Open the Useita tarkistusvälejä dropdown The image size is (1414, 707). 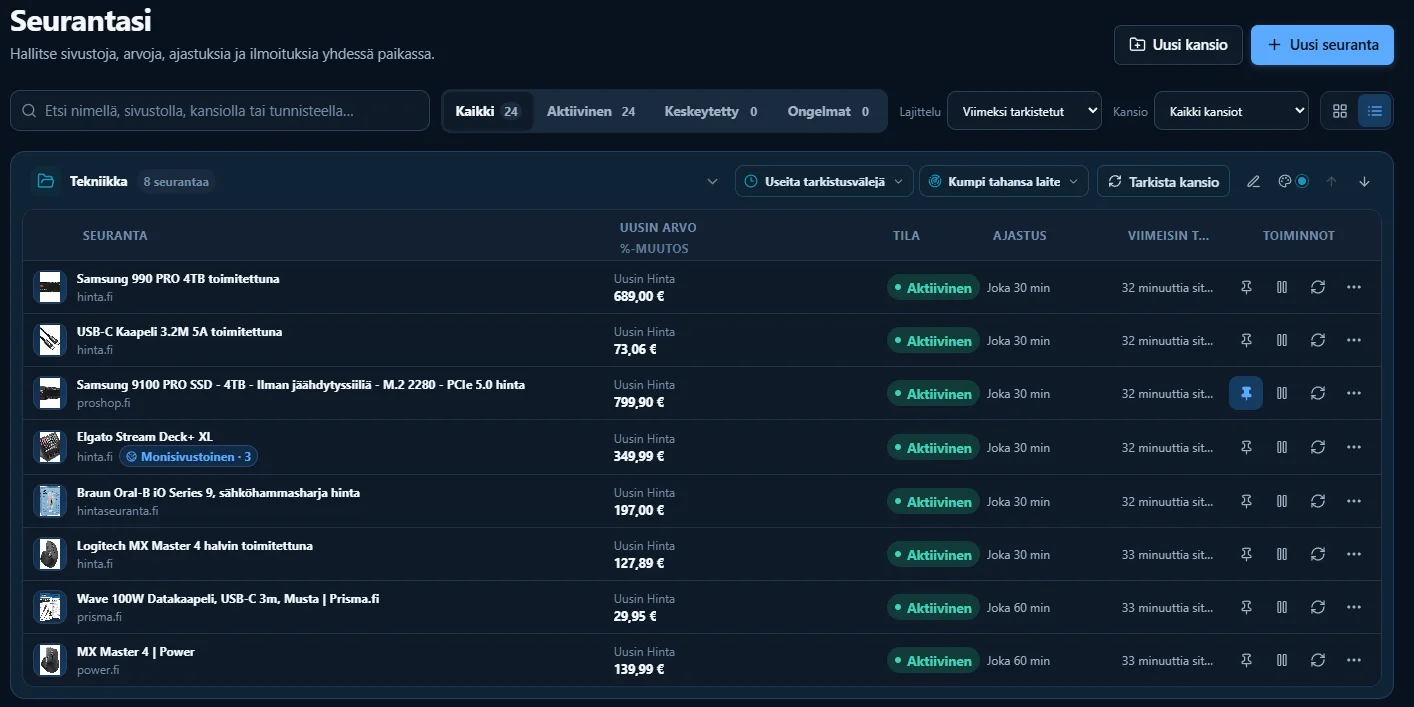[x=824, y=181]
